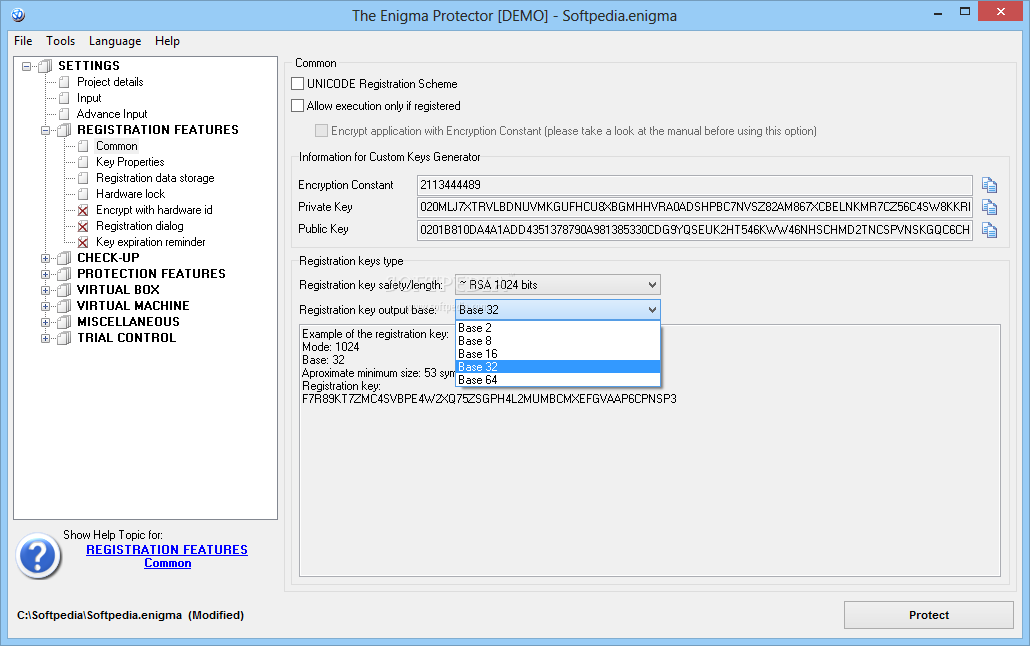This screenshot has height=646, width=1030.
Task: Expand the CHECK-UP node
Action: (45, 258)
